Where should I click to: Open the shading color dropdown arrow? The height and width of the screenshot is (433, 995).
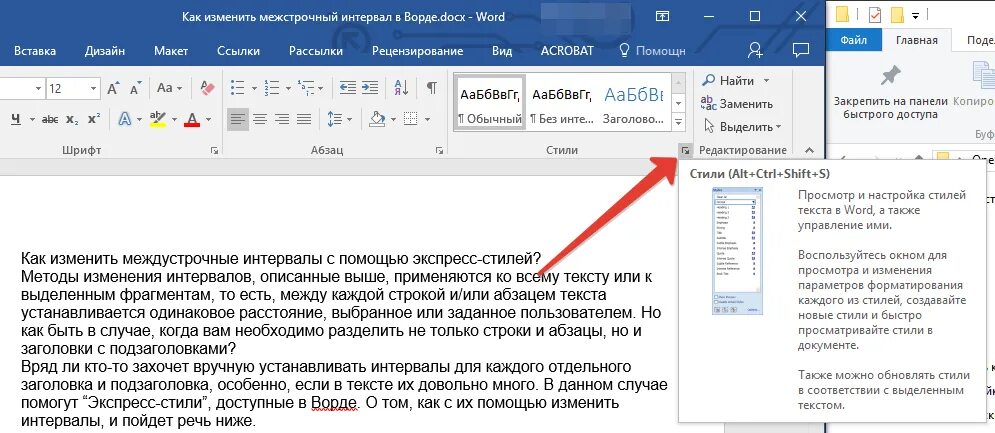pos(392,119)
